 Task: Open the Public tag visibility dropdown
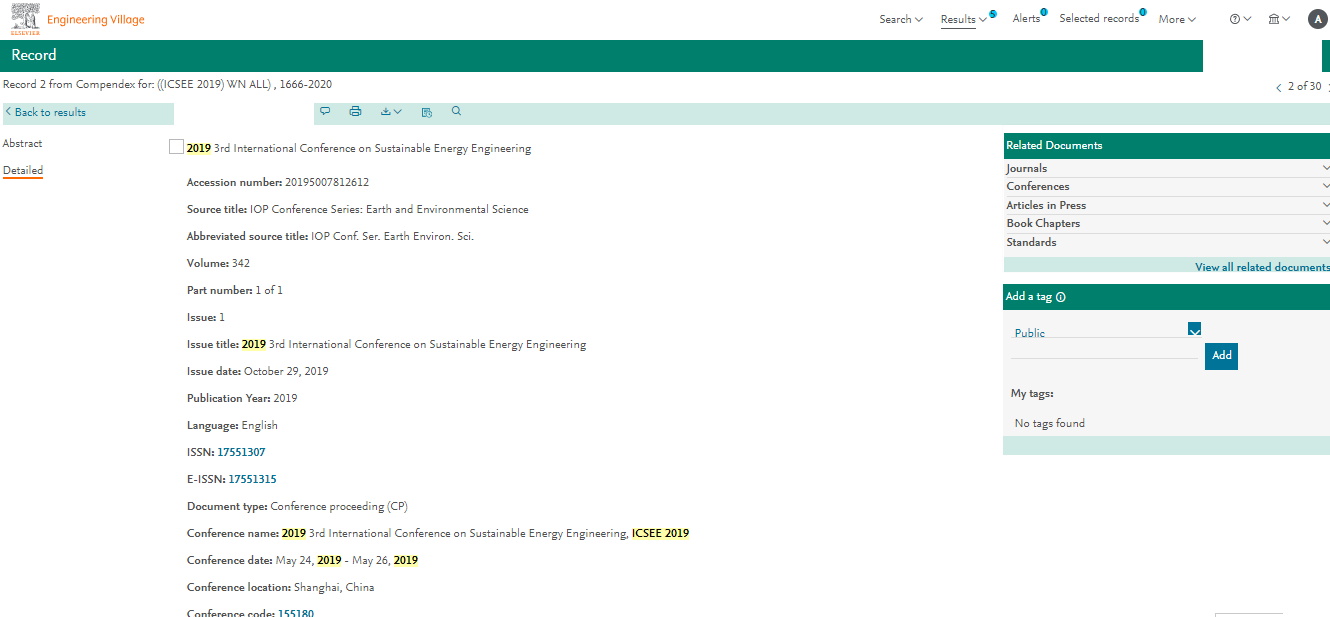[x=1194, y=329]
